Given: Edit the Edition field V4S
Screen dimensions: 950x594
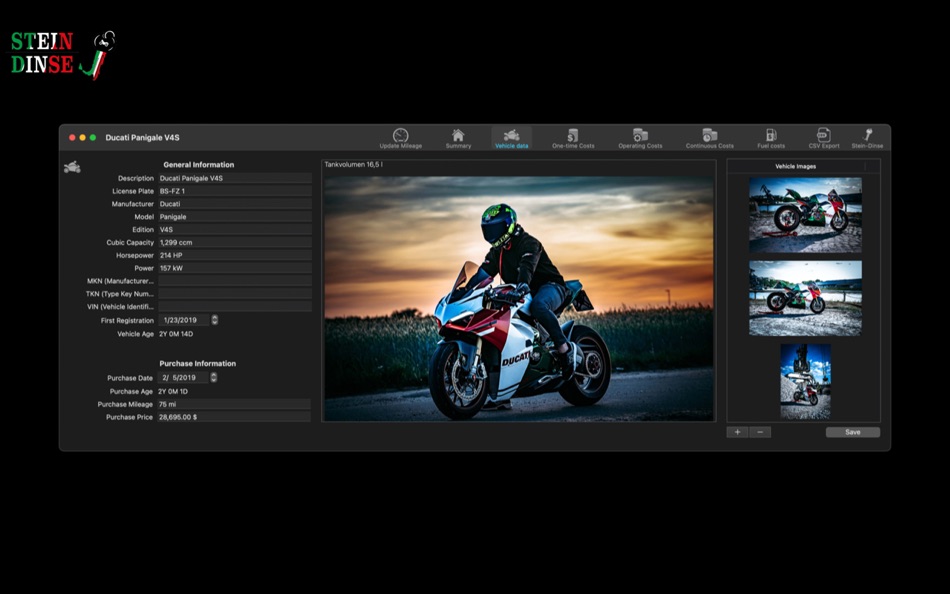Looking at the screenshot, I should [x=234, y=229].
